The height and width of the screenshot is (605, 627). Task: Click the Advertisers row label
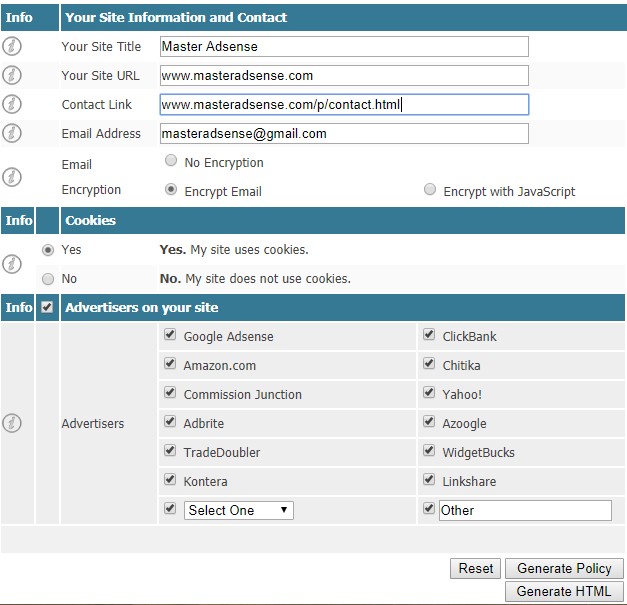[x=93, y=423]
